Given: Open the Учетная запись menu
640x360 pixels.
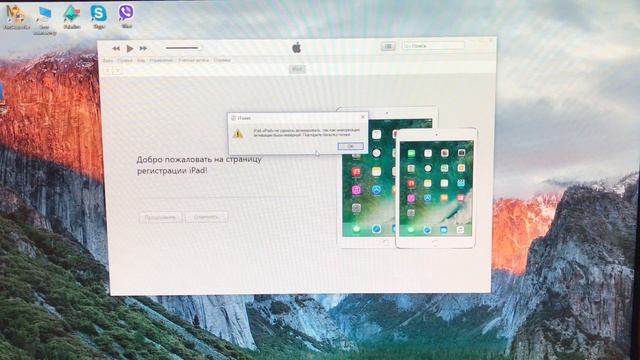Looking at the screenshot, I should 193,60.
